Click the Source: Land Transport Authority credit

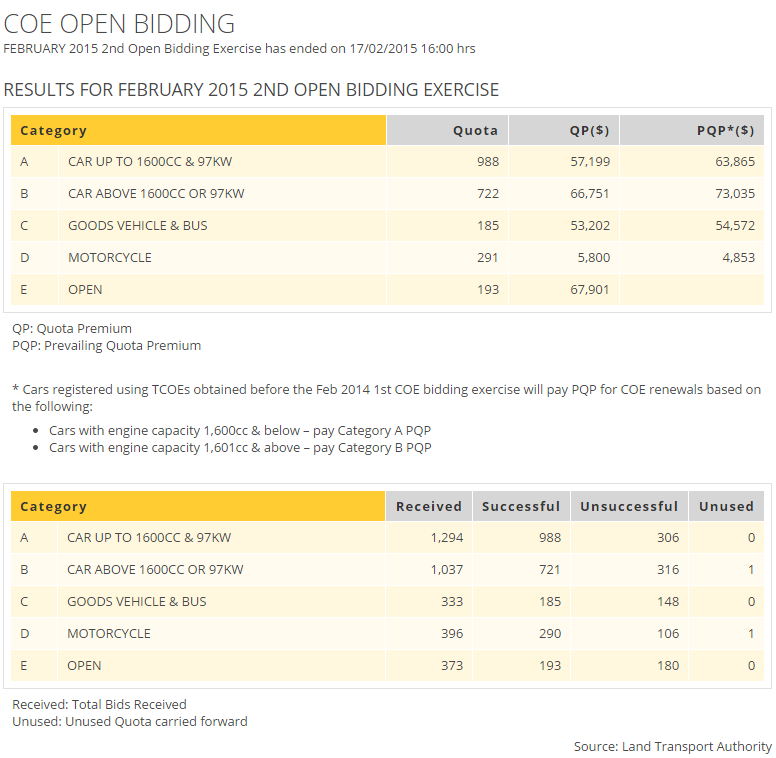tap(673, 746)
